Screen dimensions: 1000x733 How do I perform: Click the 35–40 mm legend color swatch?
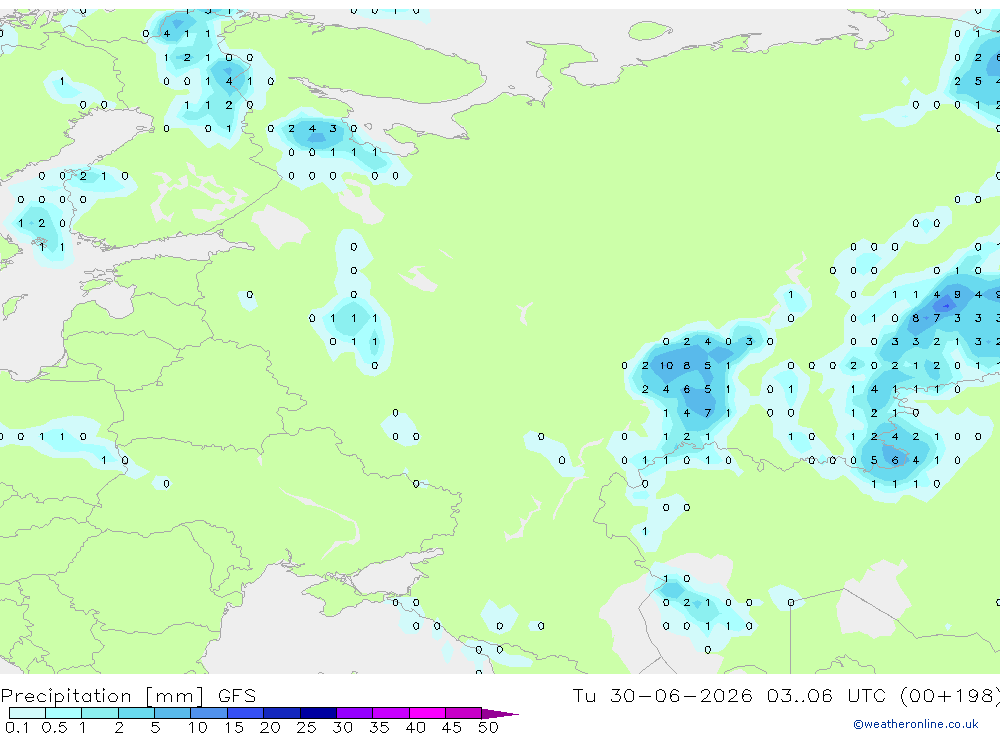pyautogui.click(x=391, y=713)
